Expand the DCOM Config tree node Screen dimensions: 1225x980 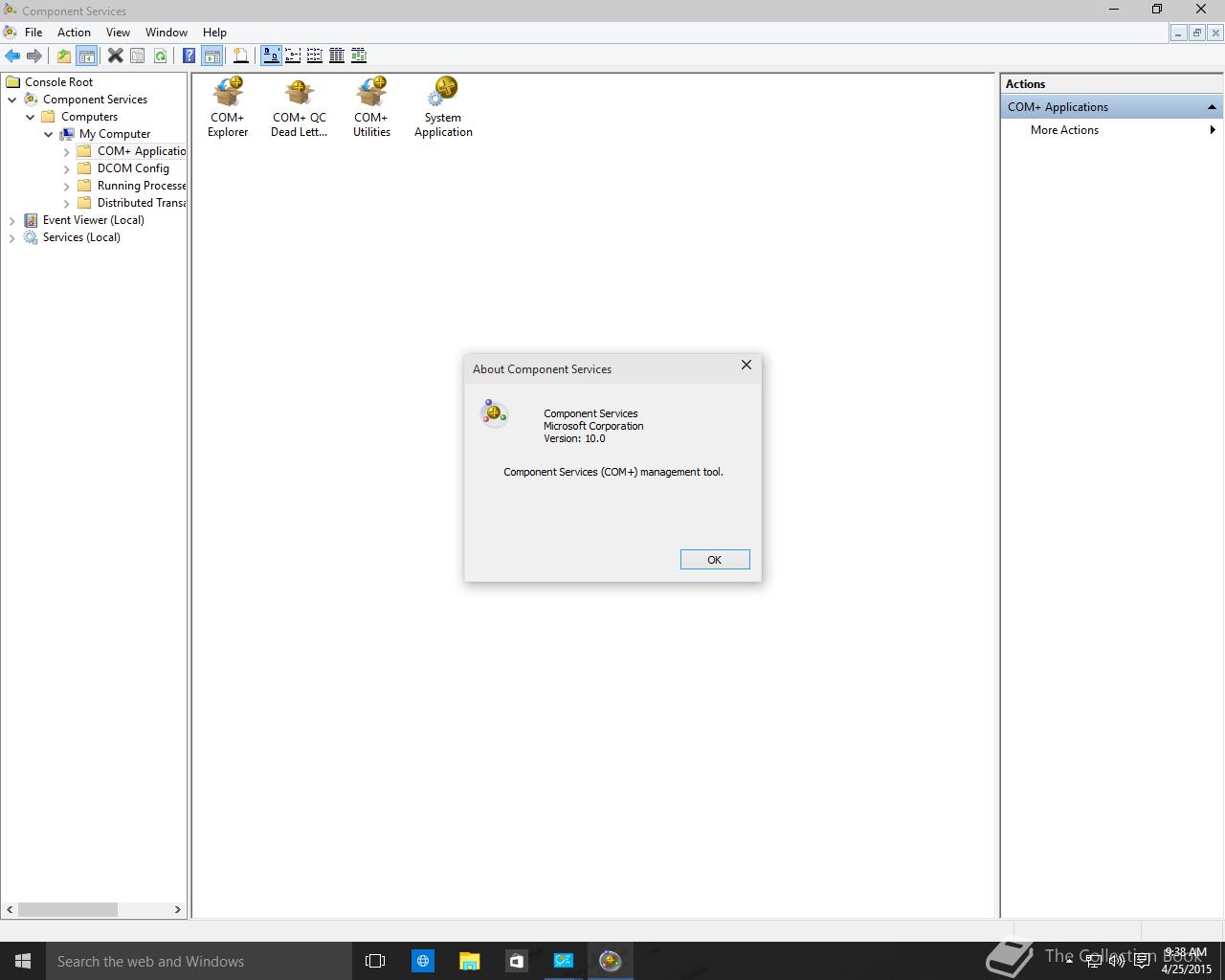click(67, 168)
